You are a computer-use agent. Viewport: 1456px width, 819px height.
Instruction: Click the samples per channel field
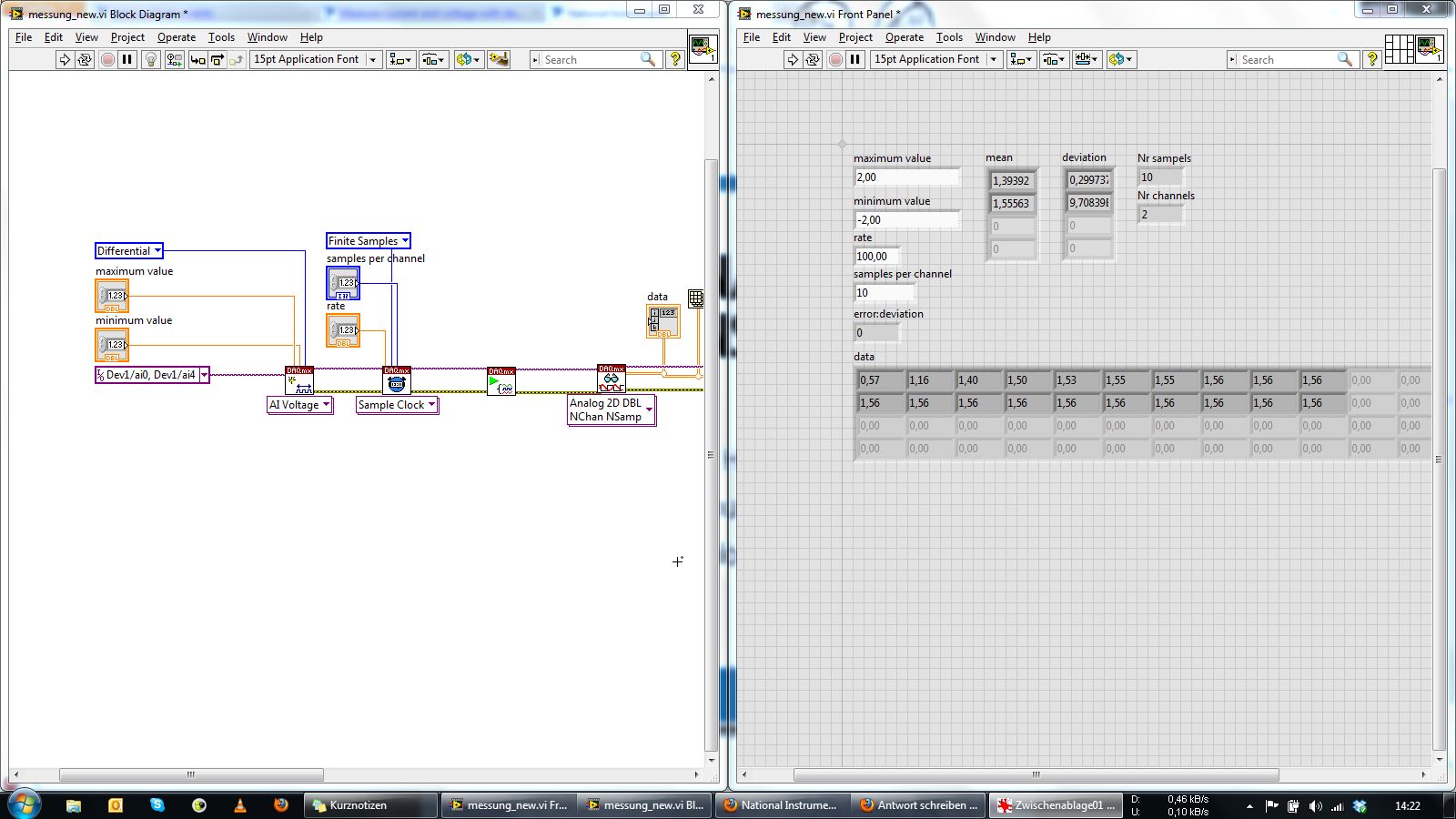pos(884,293)
